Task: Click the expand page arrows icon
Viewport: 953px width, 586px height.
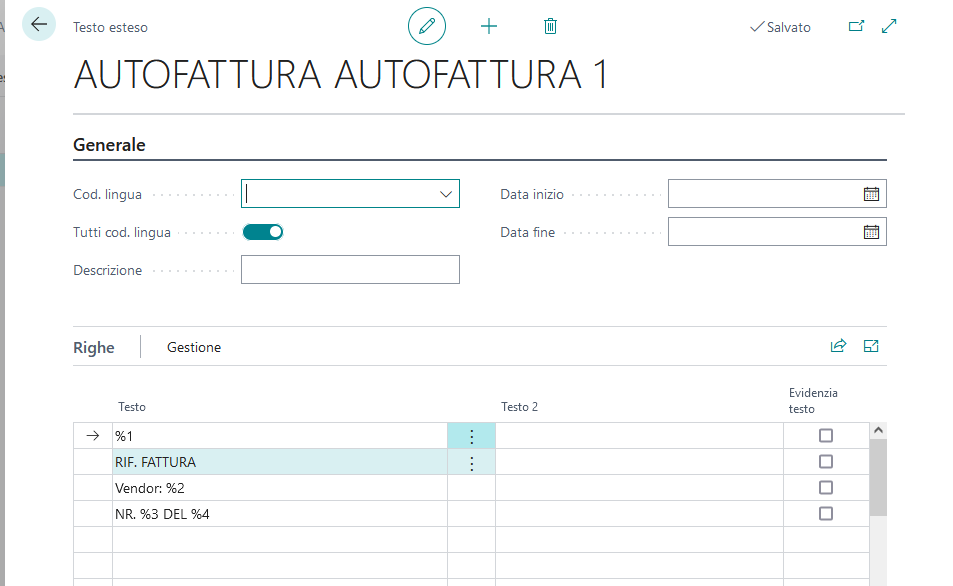Action: [x=889, y=26]
